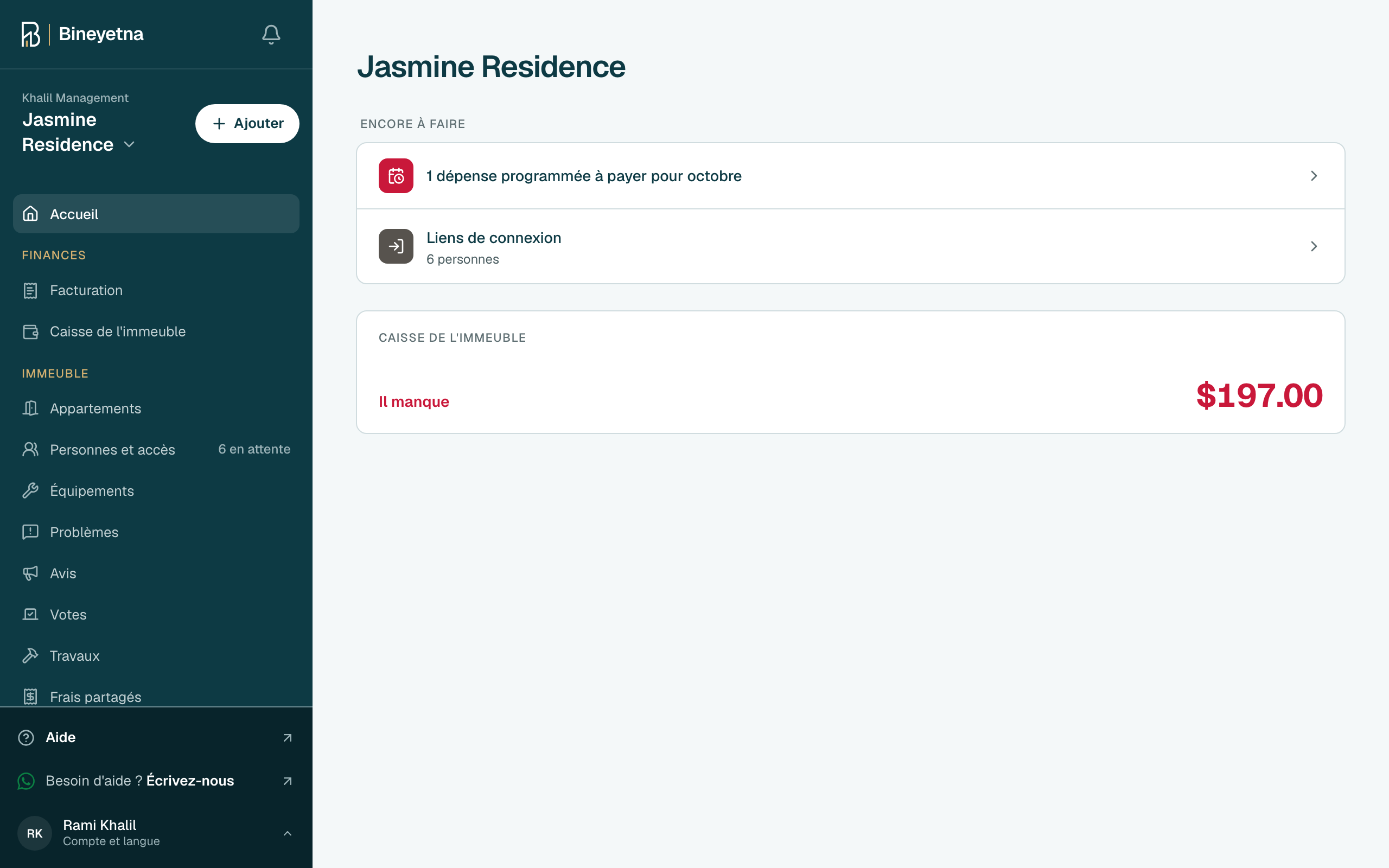Click the Frais partagés receipt icon
Image resolution: width=1389 pixels, height=868 pixels.
30,697
